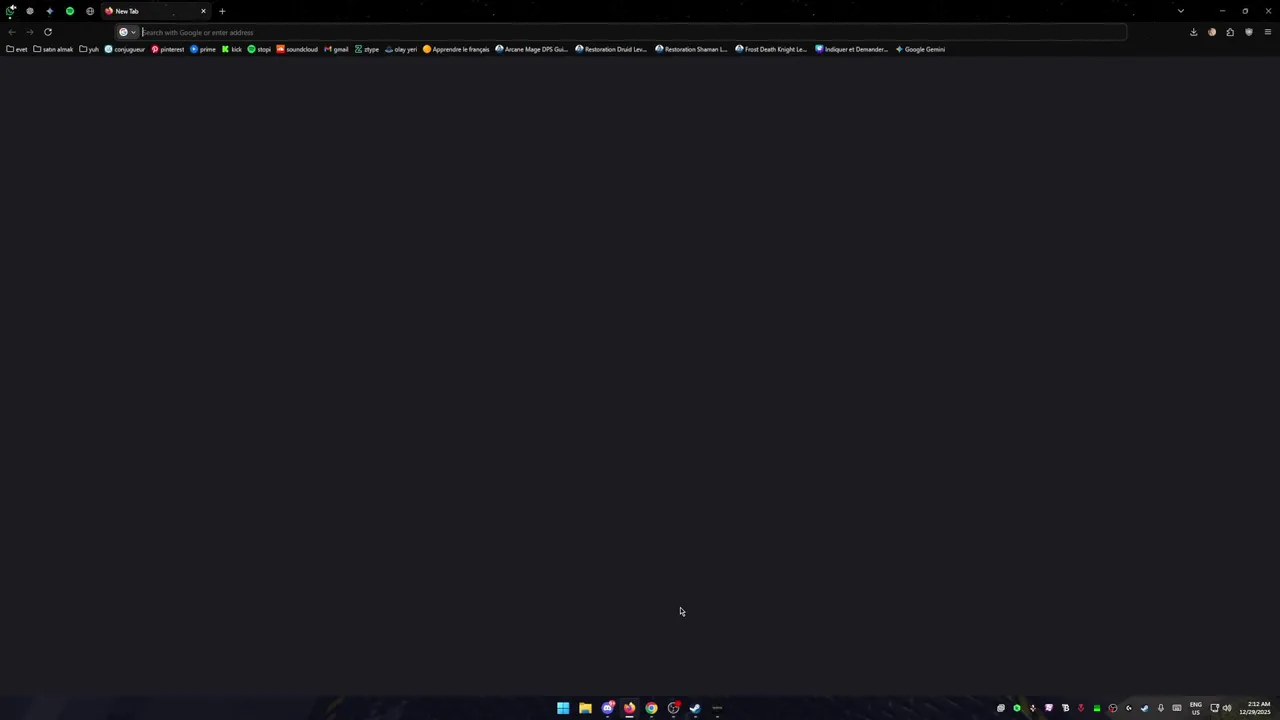The height and width of the screenshot is (720, 1280).
Task: Open the WhatsApp pinned tab
Action: (10, 11)
